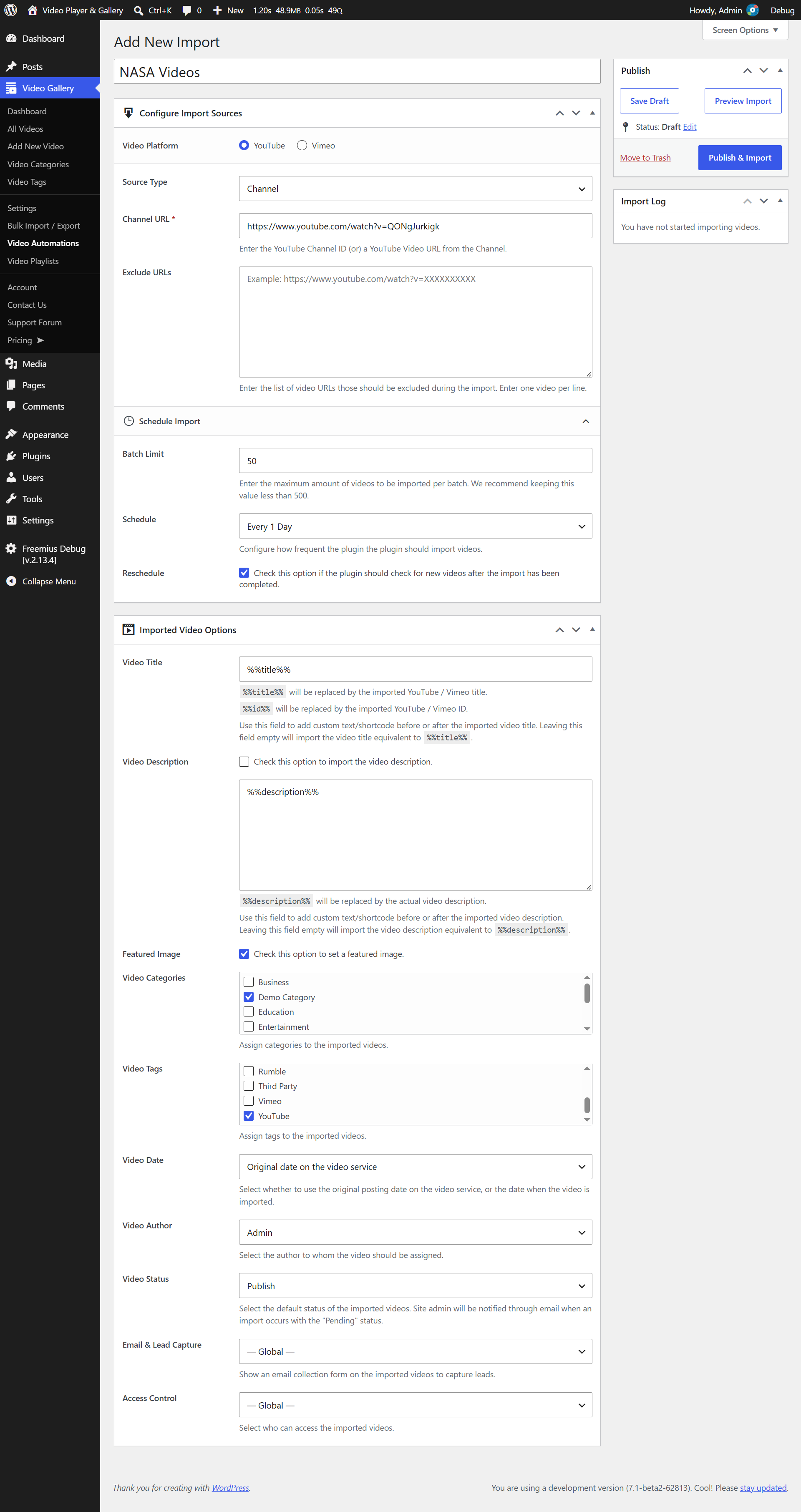Click the Appearance paintbrush icon
Image resolution: width=801 pixels, height=1512 pixels.
point(11,434)
